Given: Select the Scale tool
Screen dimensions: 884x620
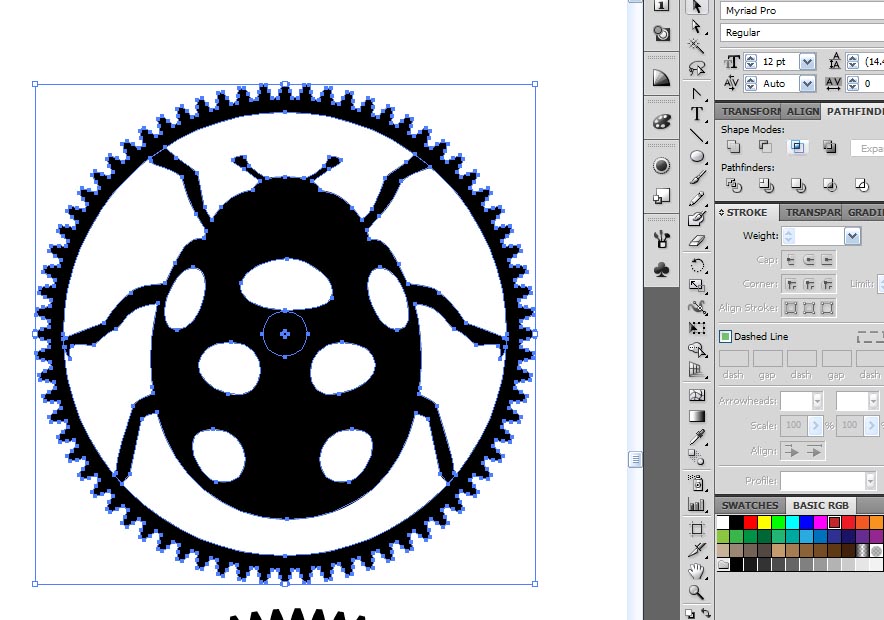Looking at the screenshot, I should tap(697, 286).
